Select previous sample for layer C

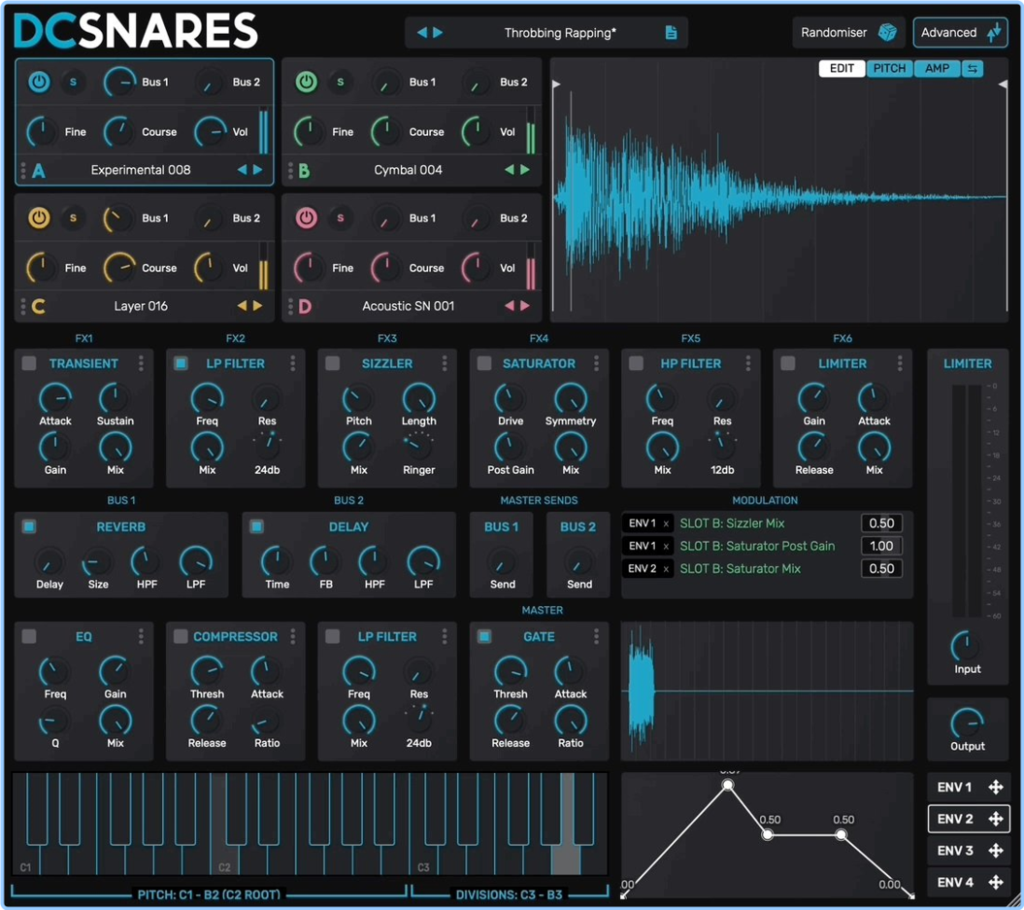[242, 306]
